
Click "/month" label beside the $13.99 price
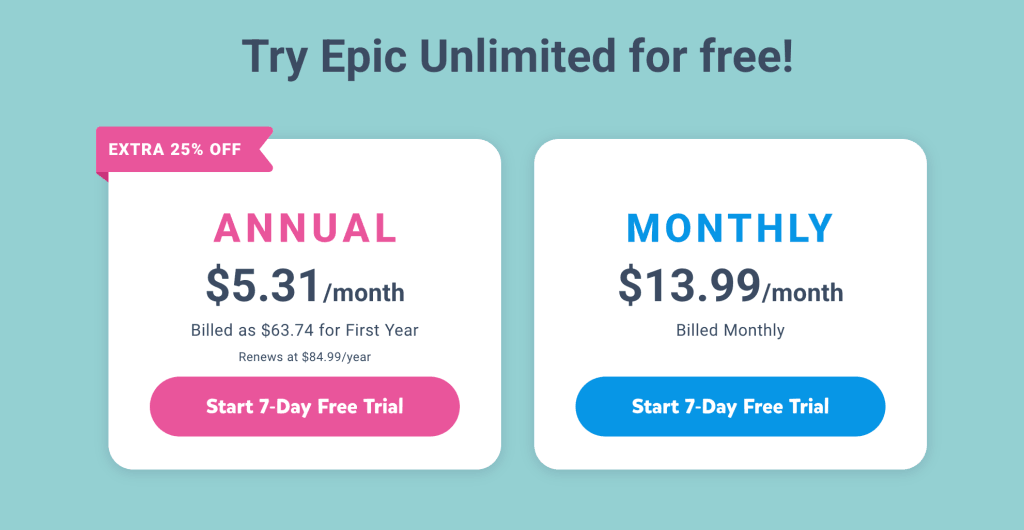click(x=803, y=293)
